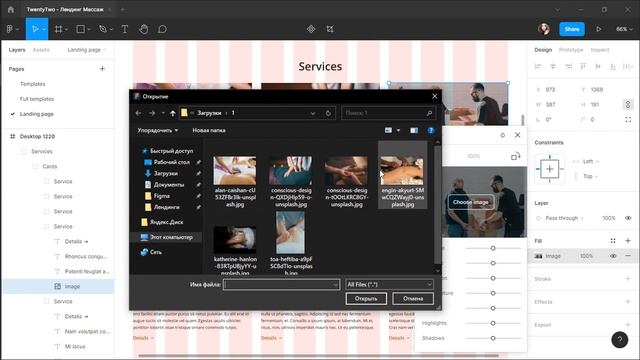Click the file dialog search box
The height and width of the screenshot is (360, 640).
388,113
